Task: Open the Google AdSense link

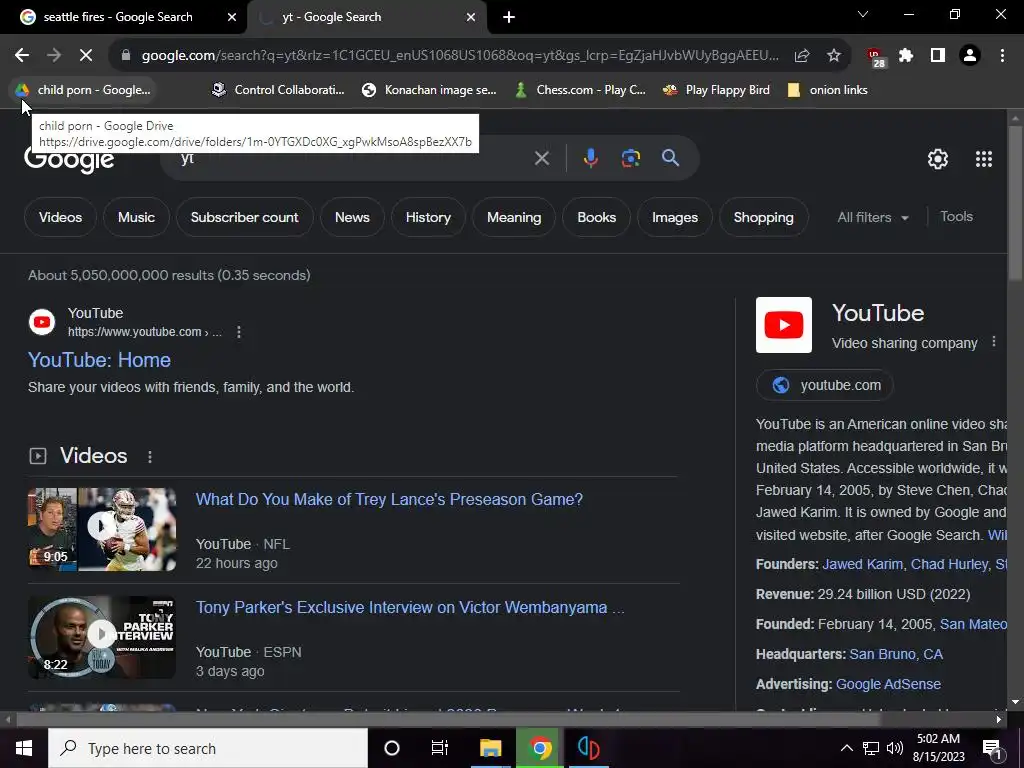Action: click(x=888, y=684)
